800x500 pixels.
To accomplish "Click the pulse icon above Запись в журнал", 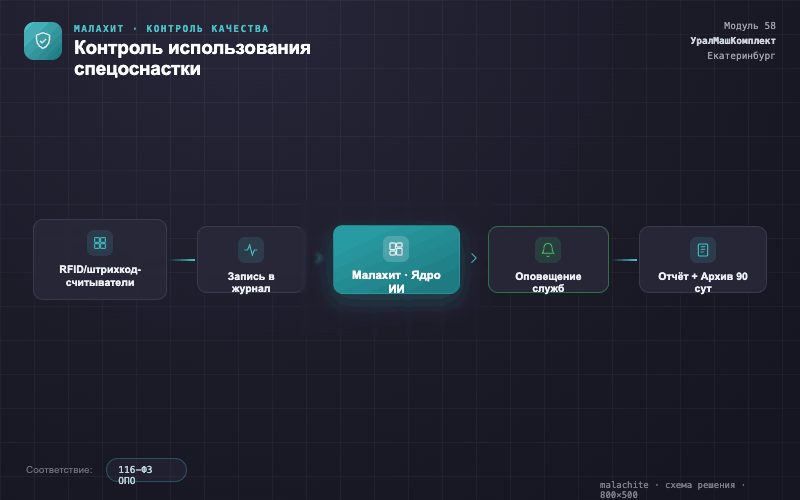I will (x=251, y=250).
